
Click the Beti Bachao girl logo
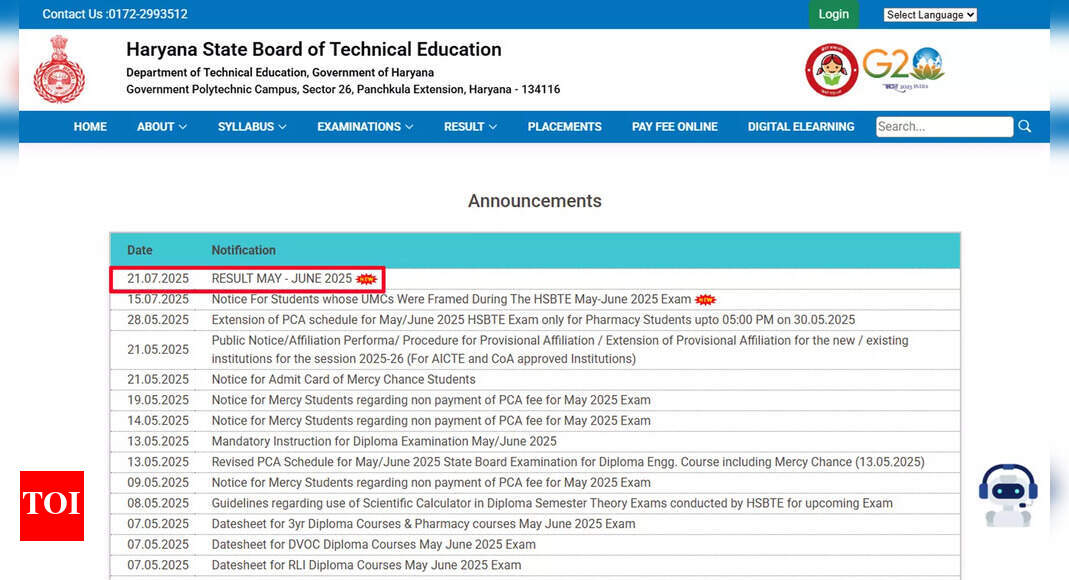tap(831, 70)
